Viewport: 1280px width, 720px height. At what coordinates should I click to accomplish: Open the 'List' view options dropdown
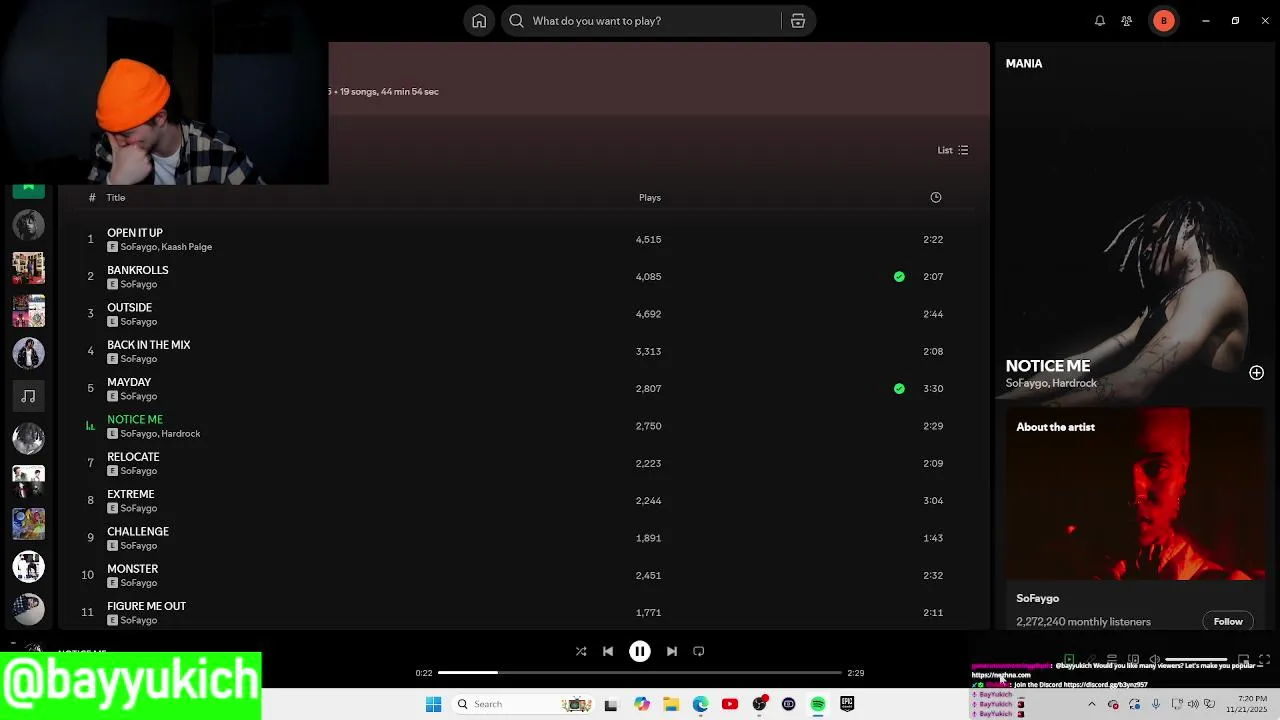click(x=952, y=150)
